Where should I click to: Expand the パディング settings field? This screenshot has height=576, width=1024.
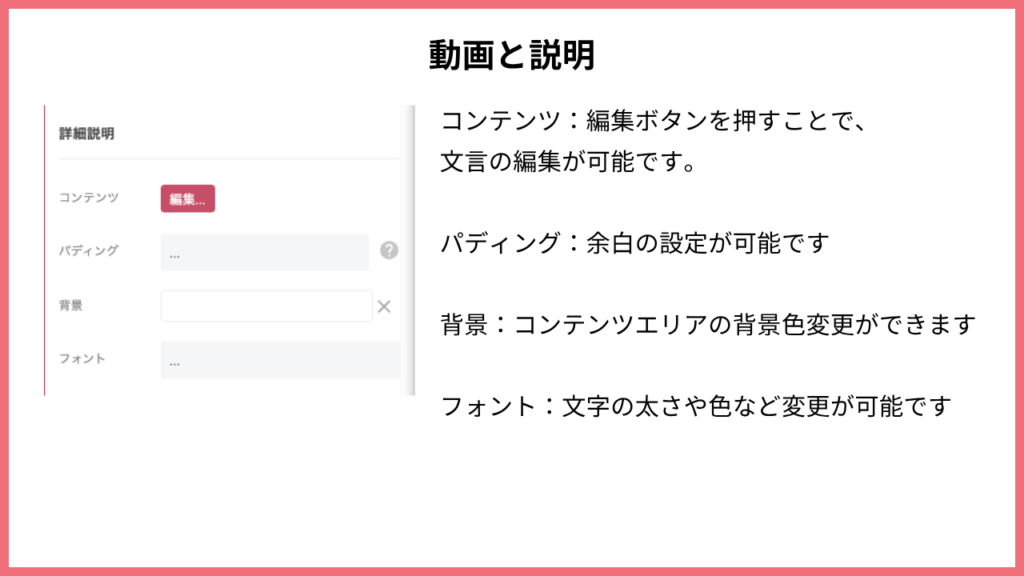(264, 252)
